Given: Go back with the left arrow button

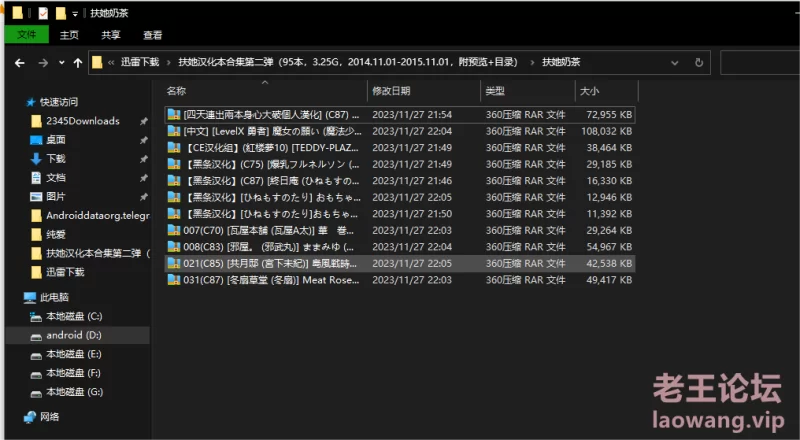Looking at the screenshot, I should click(x=20, y=63).
